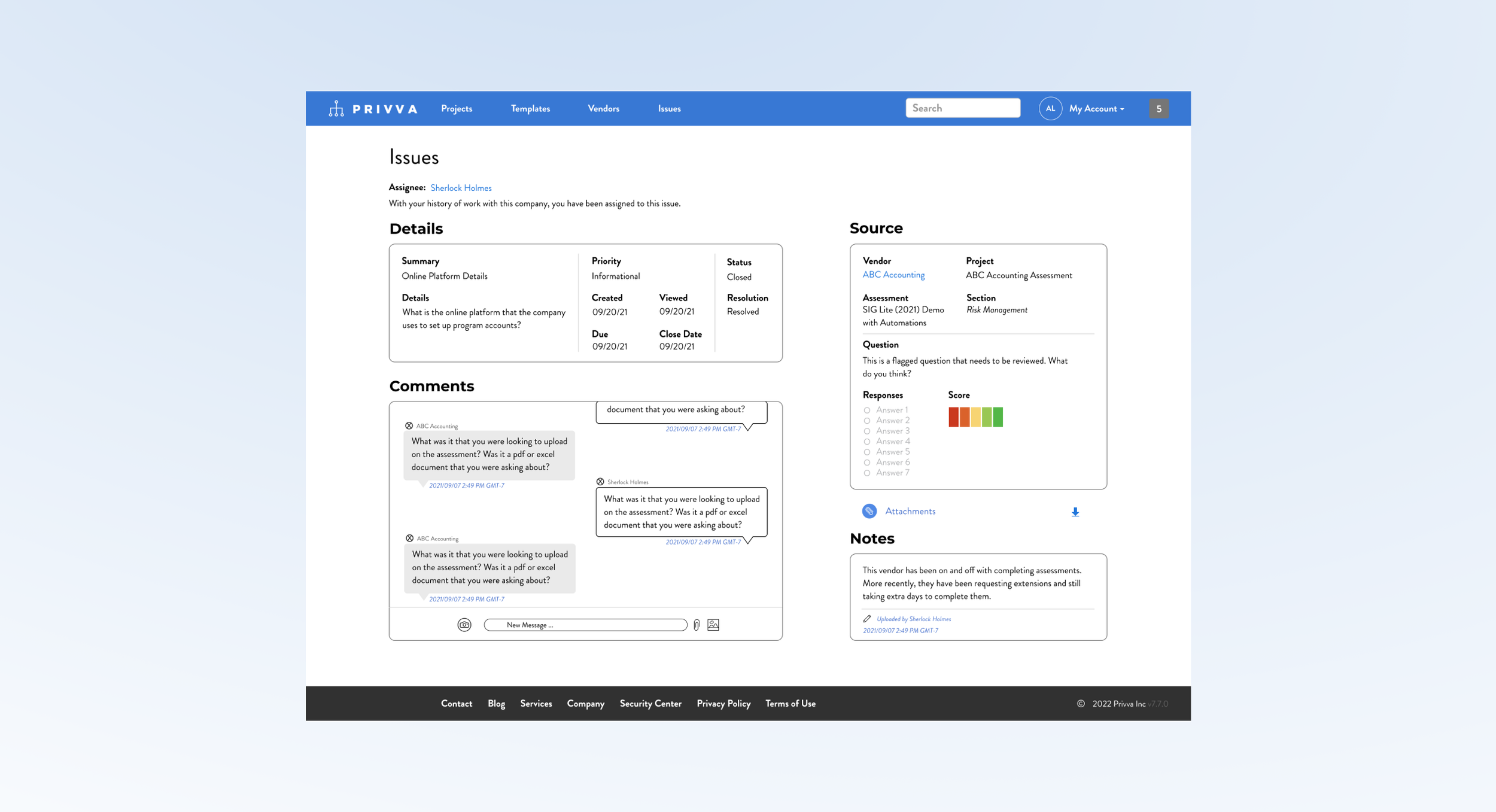Open camera icon in message bar
The width and height of the screenshot is (1496, 812).
[x=464, y=625]
